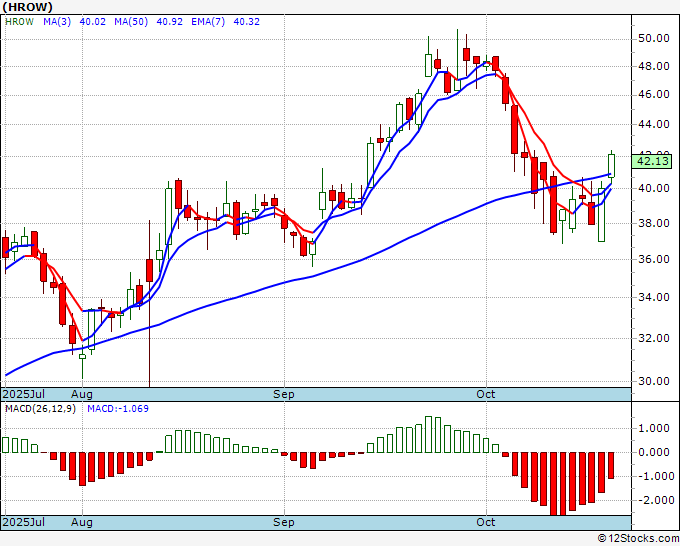Click 2025Jul on the MACD date axis
The image size is (680, 546).
[x=24, y=522]
